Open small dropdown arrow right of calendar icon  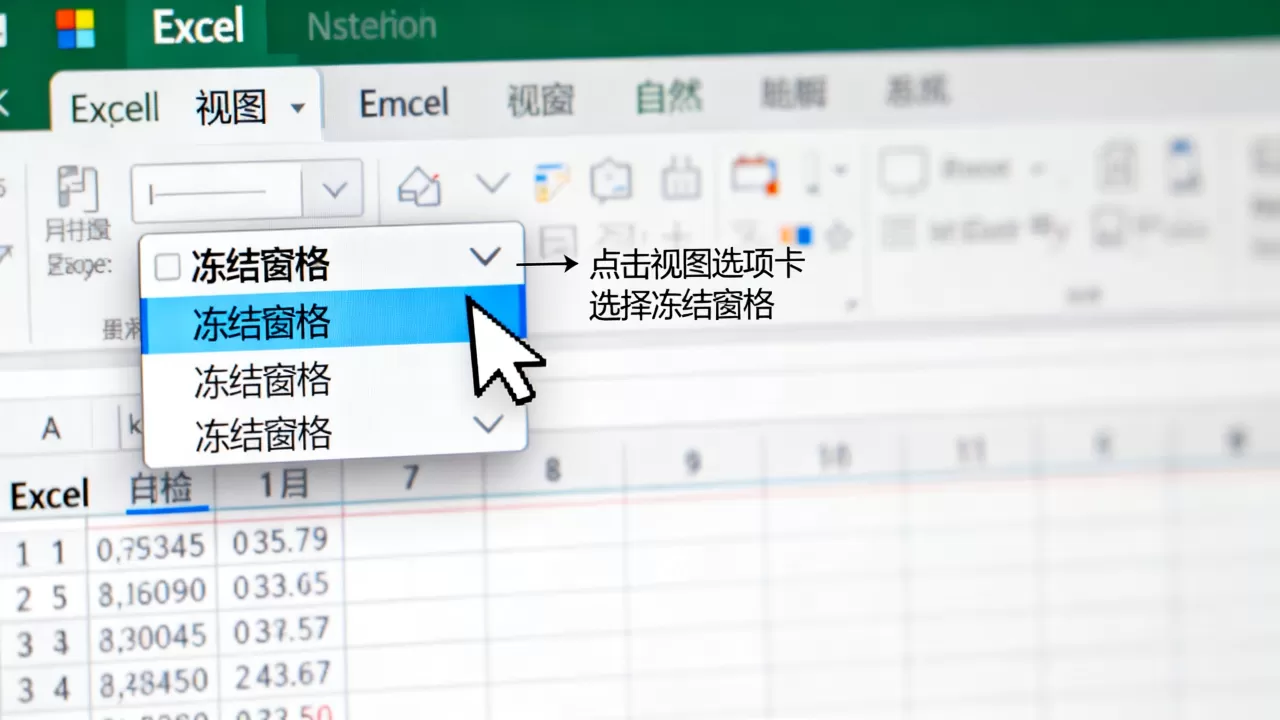pos(839,169)
